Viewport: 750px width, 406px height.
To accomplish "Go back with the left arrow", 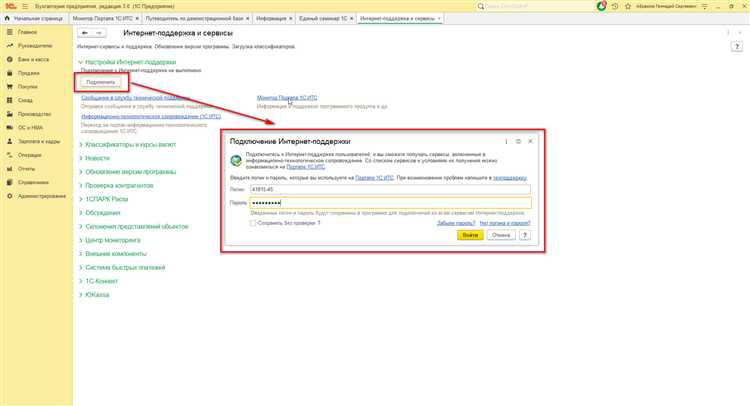I will pos(85,33).
